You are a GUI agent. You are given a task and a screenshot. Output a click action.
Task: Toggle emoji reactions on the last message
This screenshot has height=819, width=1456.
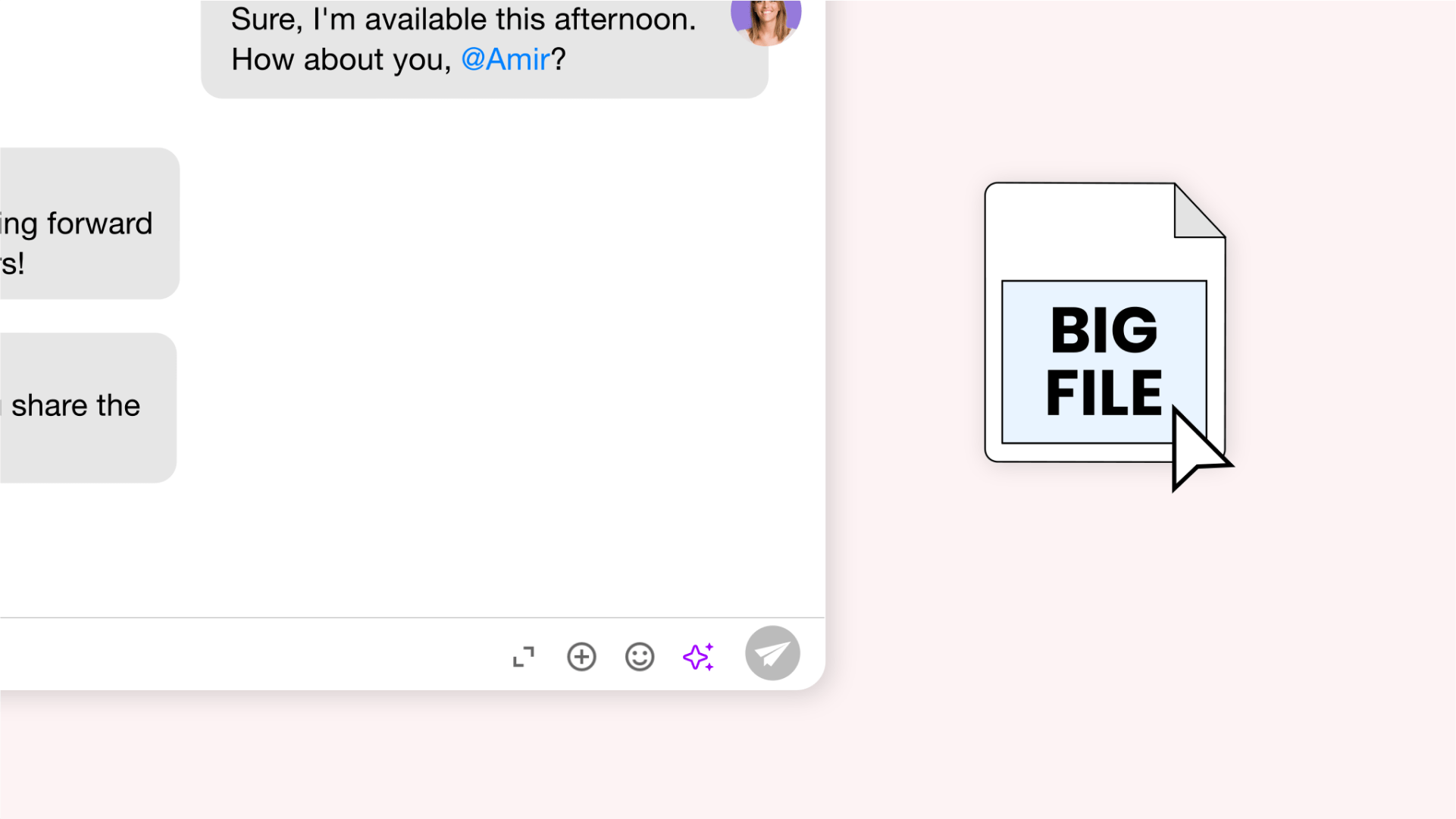pos(640,656)
